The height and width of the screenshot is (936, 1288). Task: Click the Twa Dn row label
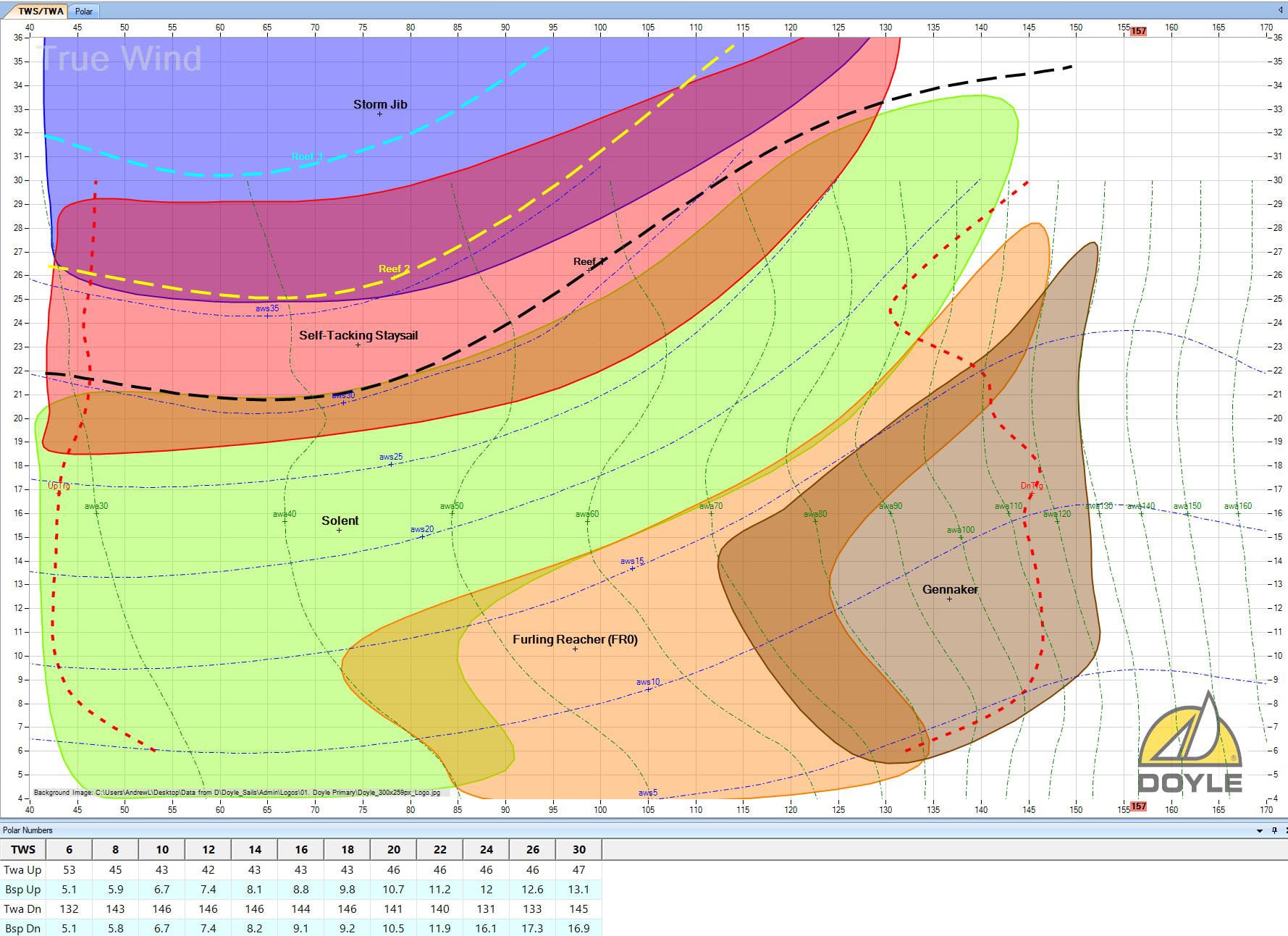click(23, 908)
